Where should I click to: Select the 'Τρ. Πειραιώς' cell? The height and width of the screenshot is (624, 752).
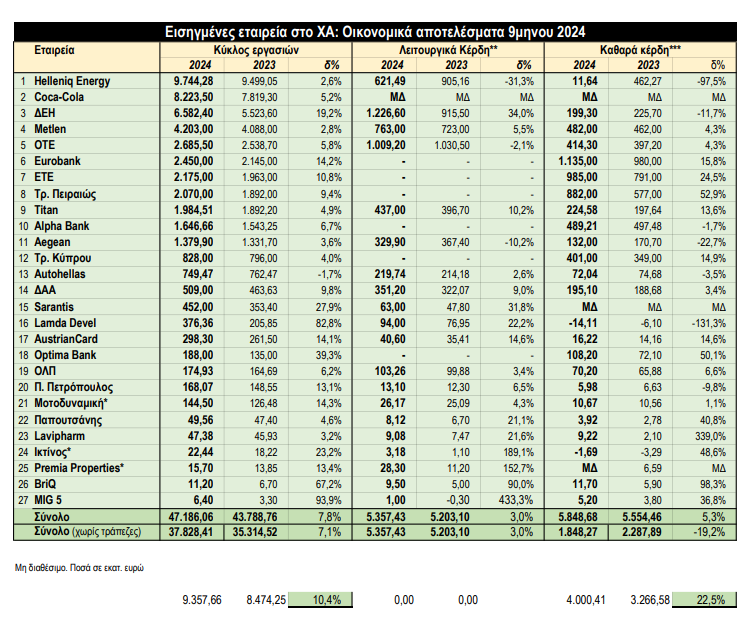click(x=65, y=194)
